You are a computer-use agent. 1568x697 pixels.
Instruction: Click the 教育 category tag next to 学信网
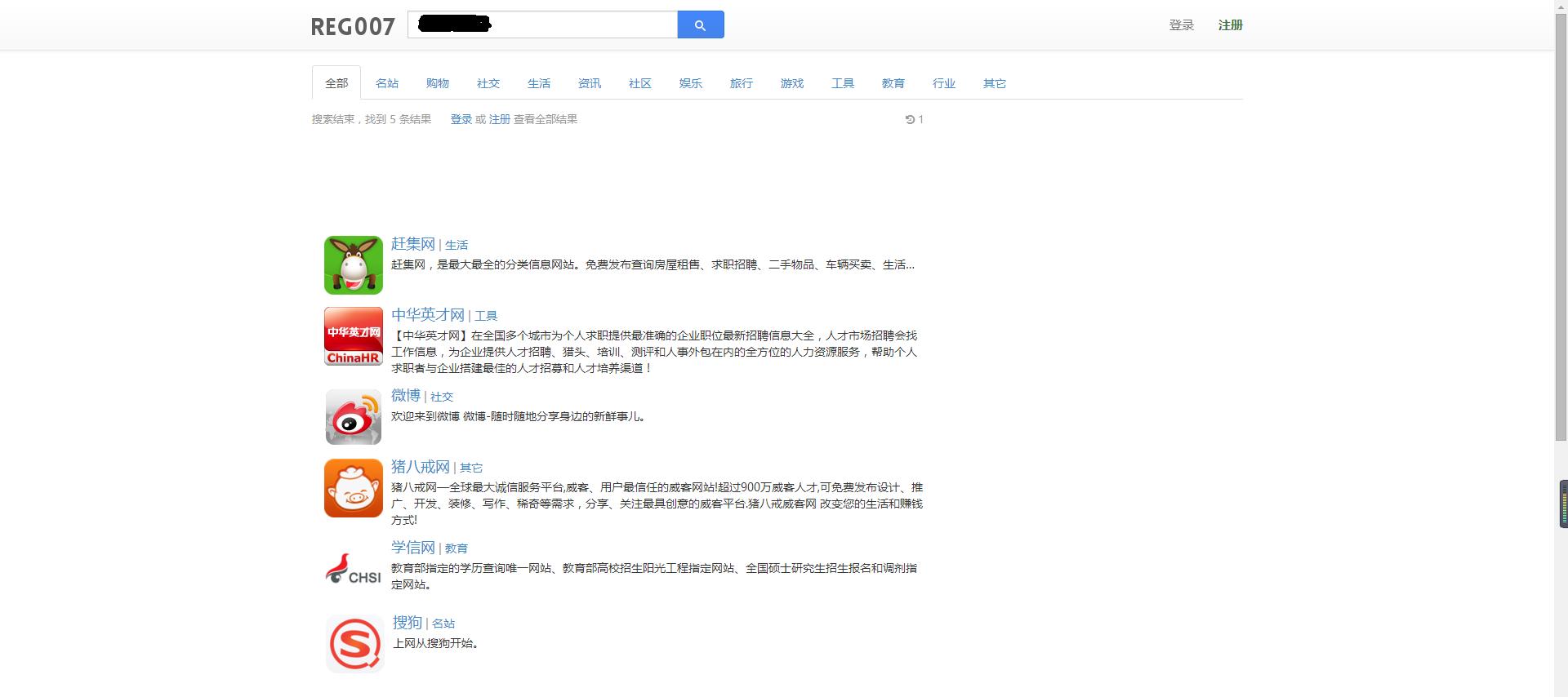click(457, 548)
